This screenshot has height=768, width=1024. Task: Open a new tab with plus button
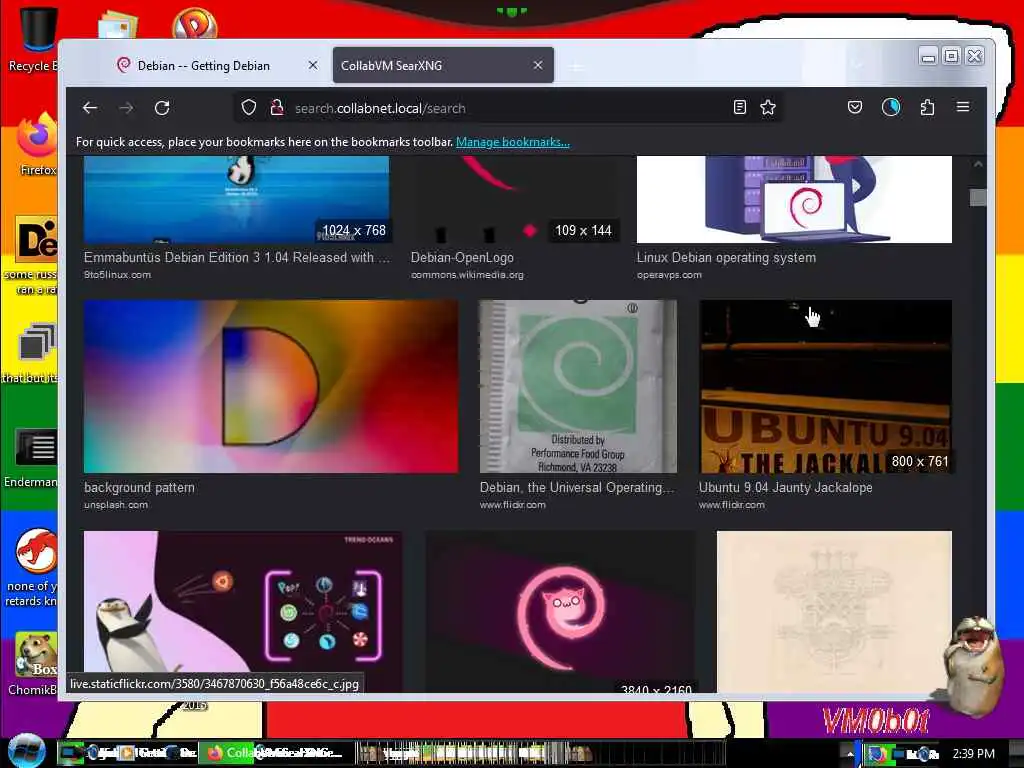point(576,67)
